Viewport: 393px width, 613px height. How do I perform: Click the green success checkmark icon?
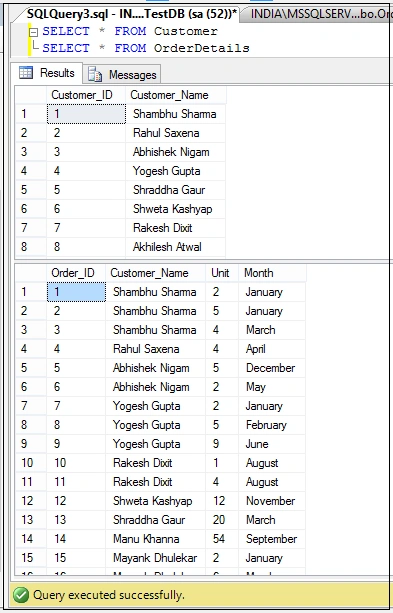(x=21, y=595)
